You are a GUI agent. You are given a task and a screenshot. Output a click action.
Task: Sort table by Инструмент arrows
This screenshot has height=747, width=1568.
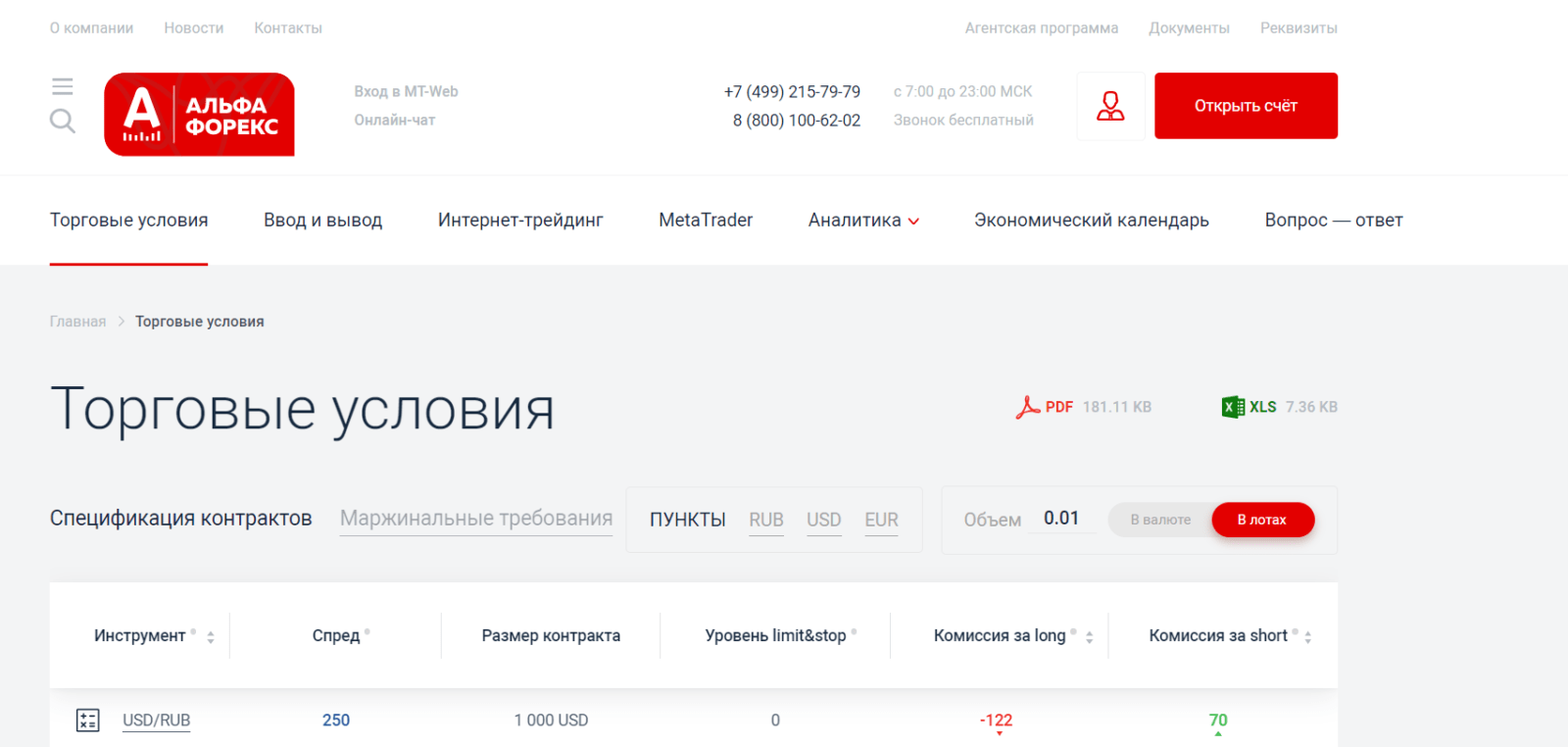click(211, 637)
